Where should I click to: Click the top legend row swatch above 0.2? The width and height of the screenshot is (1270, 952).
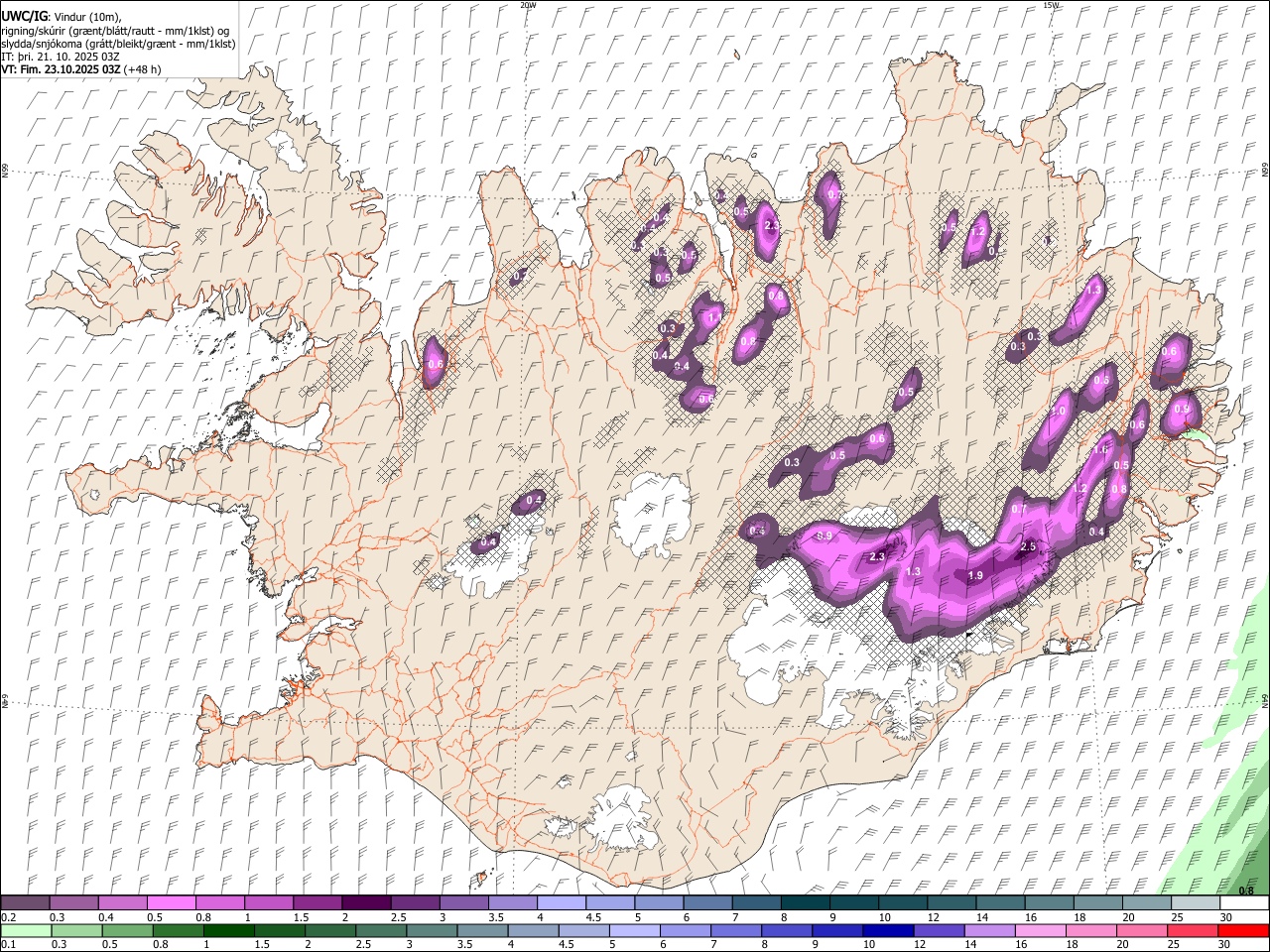pos(25,903)
